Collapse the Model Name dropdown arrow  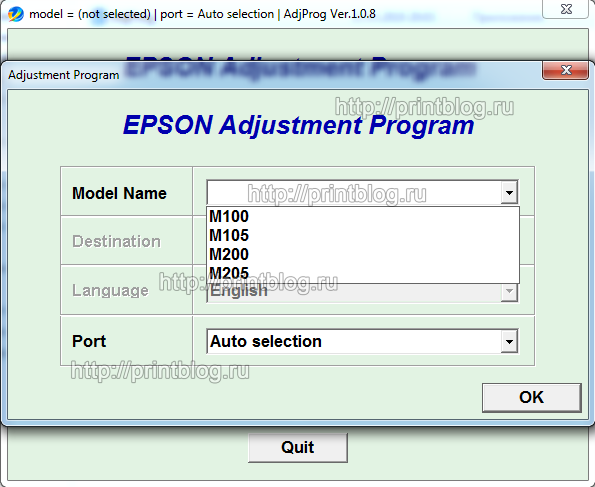[x=509, y=192]
